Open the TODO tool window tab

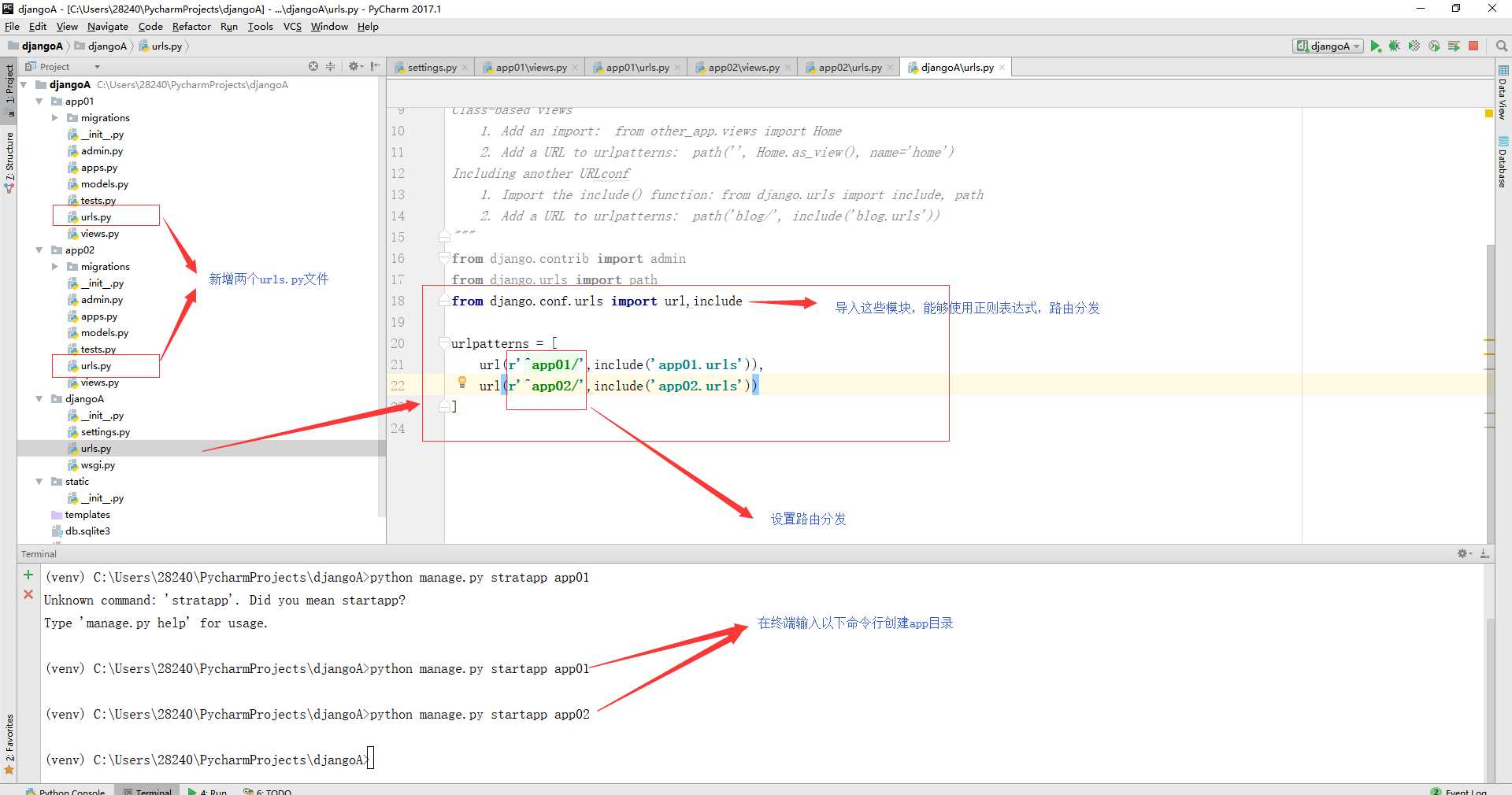(x=268, y=790)
